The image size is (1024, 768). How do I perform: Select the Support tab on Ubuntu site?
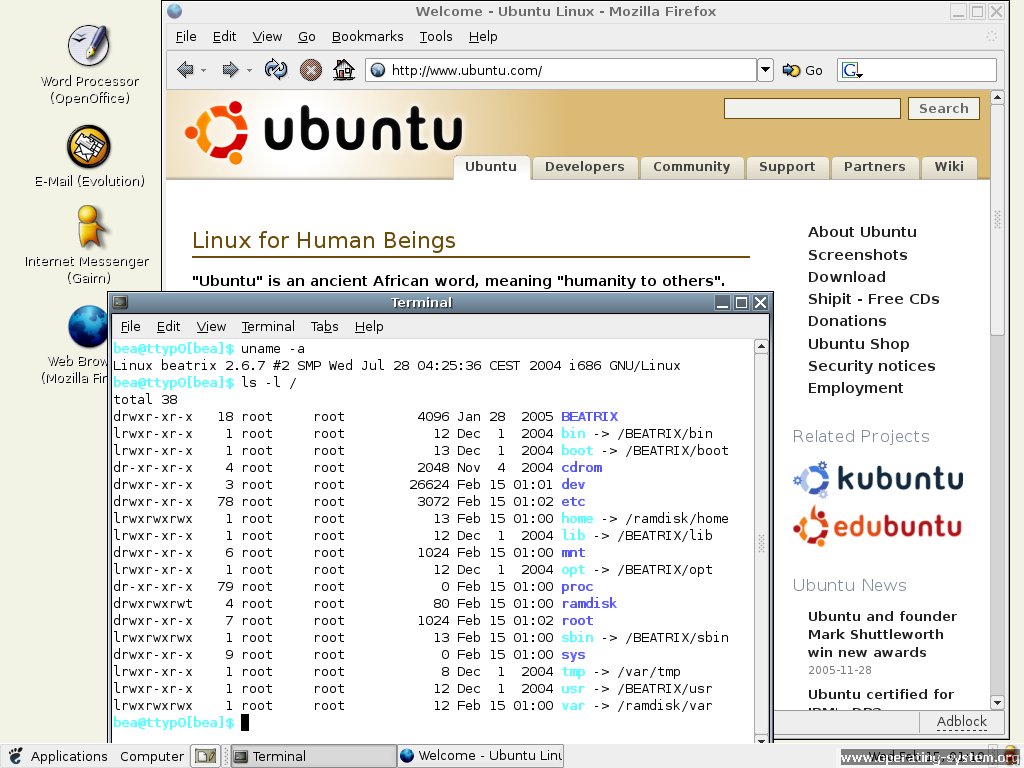click(787, 167)
